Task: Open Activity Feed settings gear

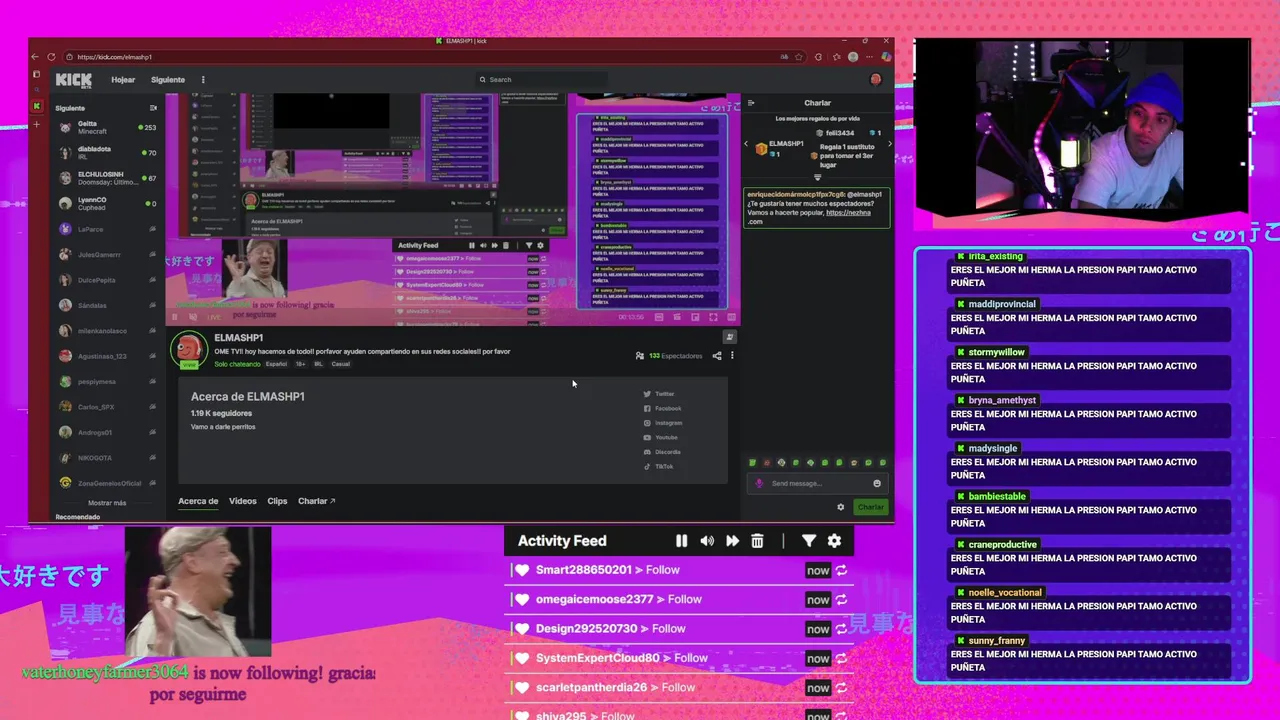Action: click(834, 541)
